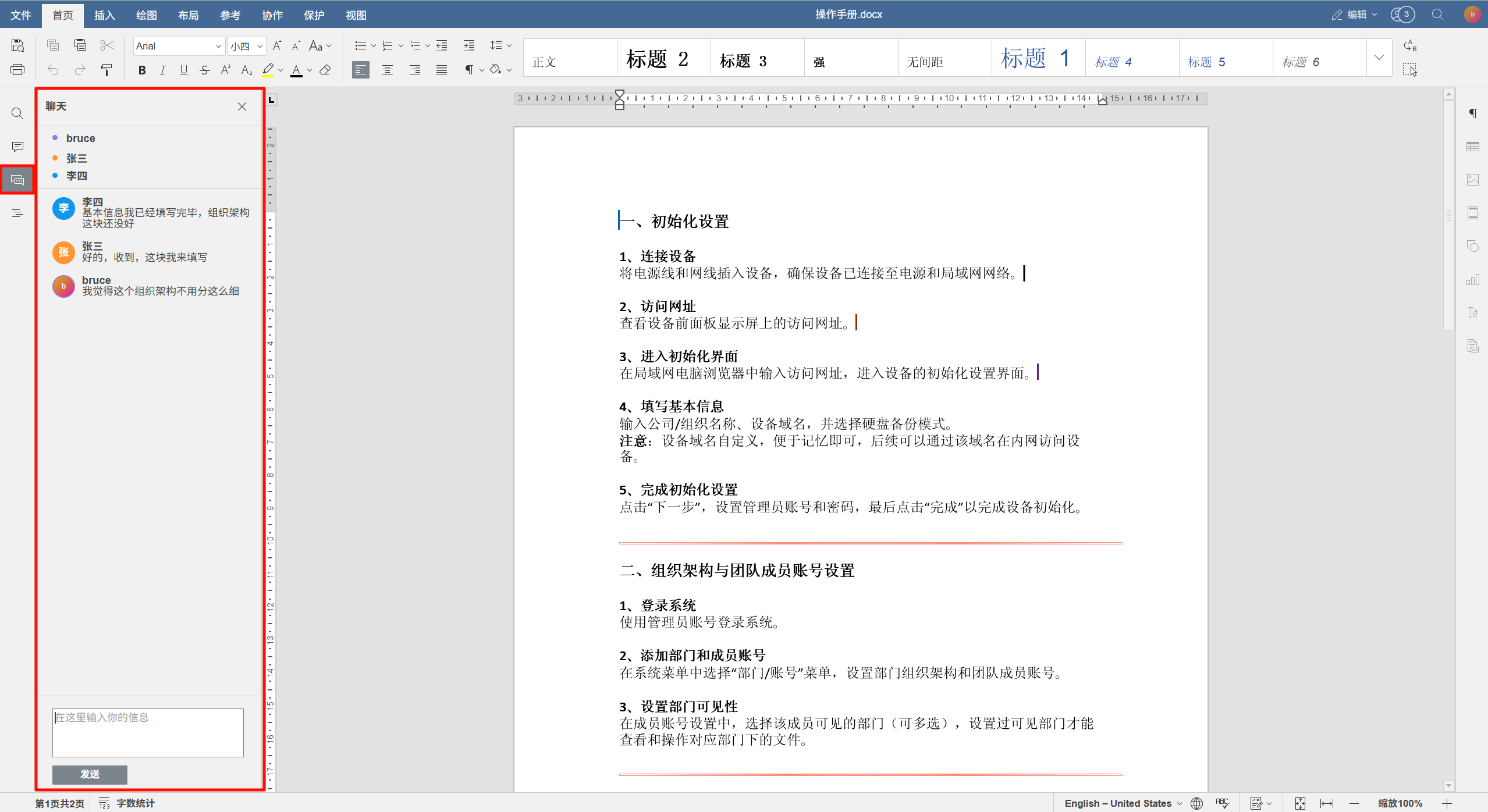Screen dimensions: 1488x812
Task: Click the chat message input box
Action: click(148, 732)
